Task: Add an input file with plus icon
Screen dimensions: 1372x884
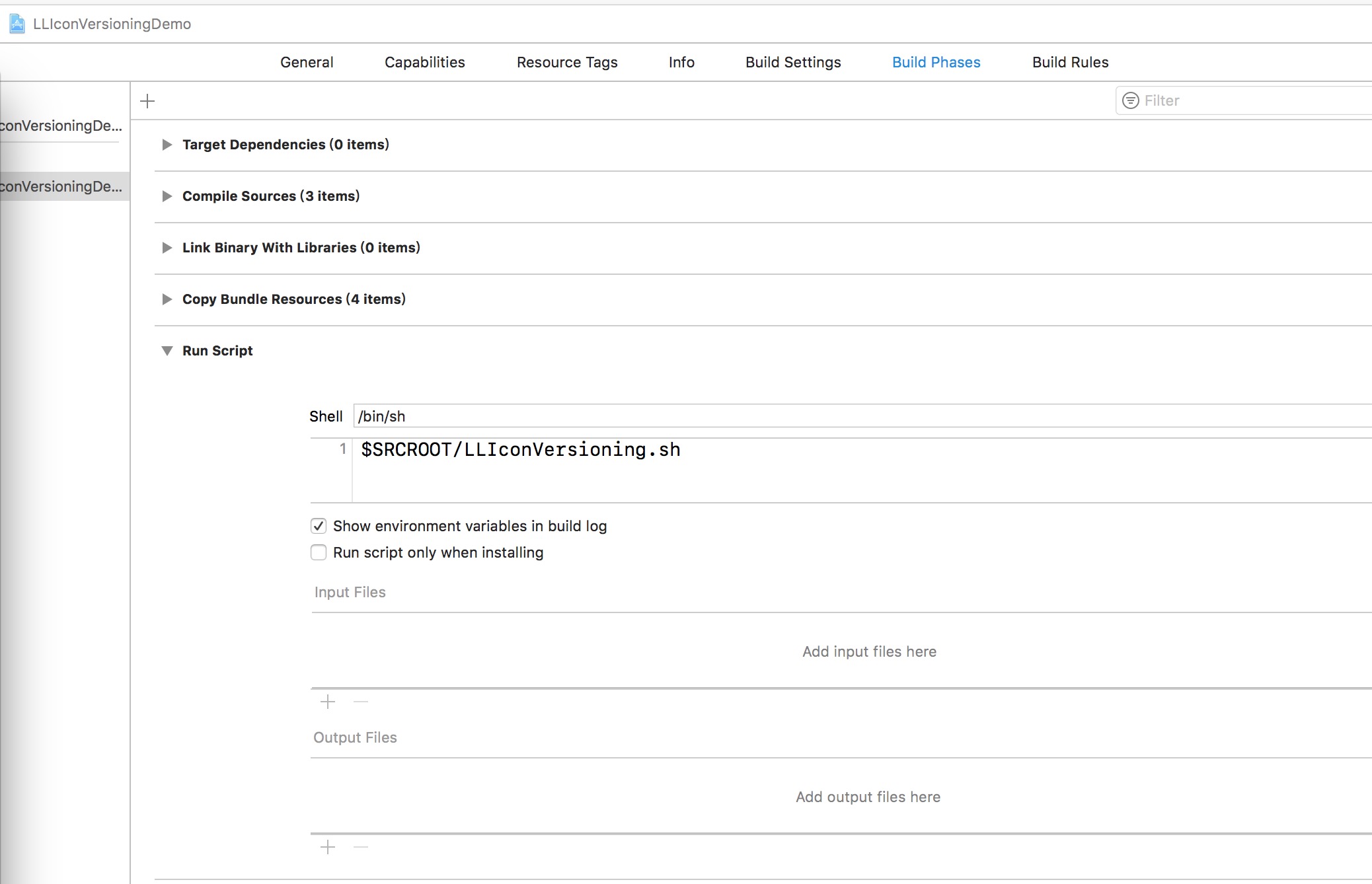Action: point(328,702)
